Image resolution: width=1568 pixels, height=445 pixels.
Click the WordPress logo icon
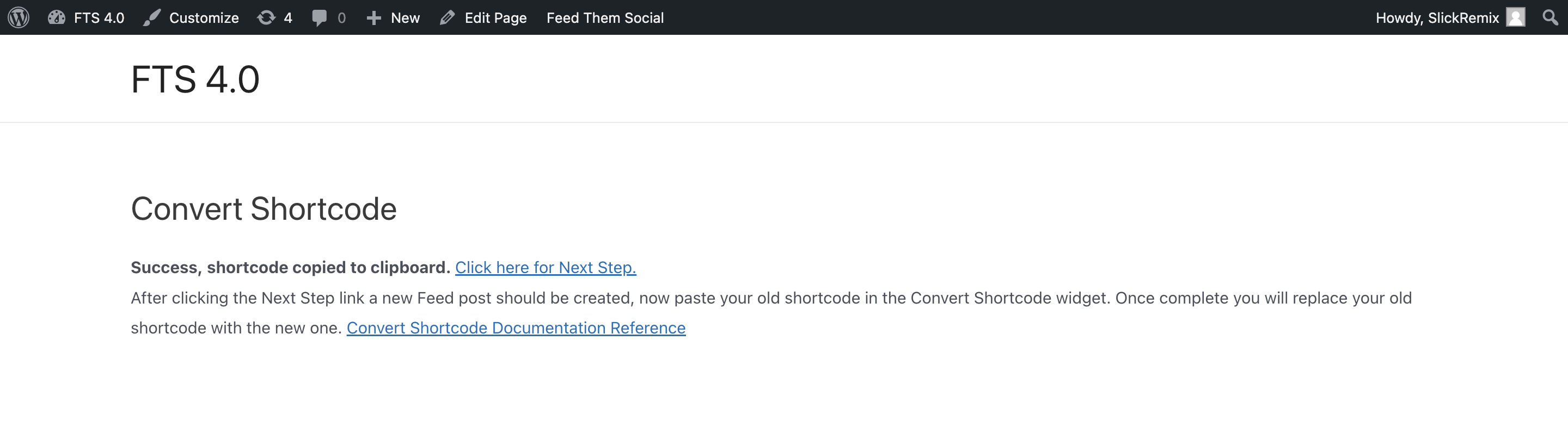[x=19, y=17]
